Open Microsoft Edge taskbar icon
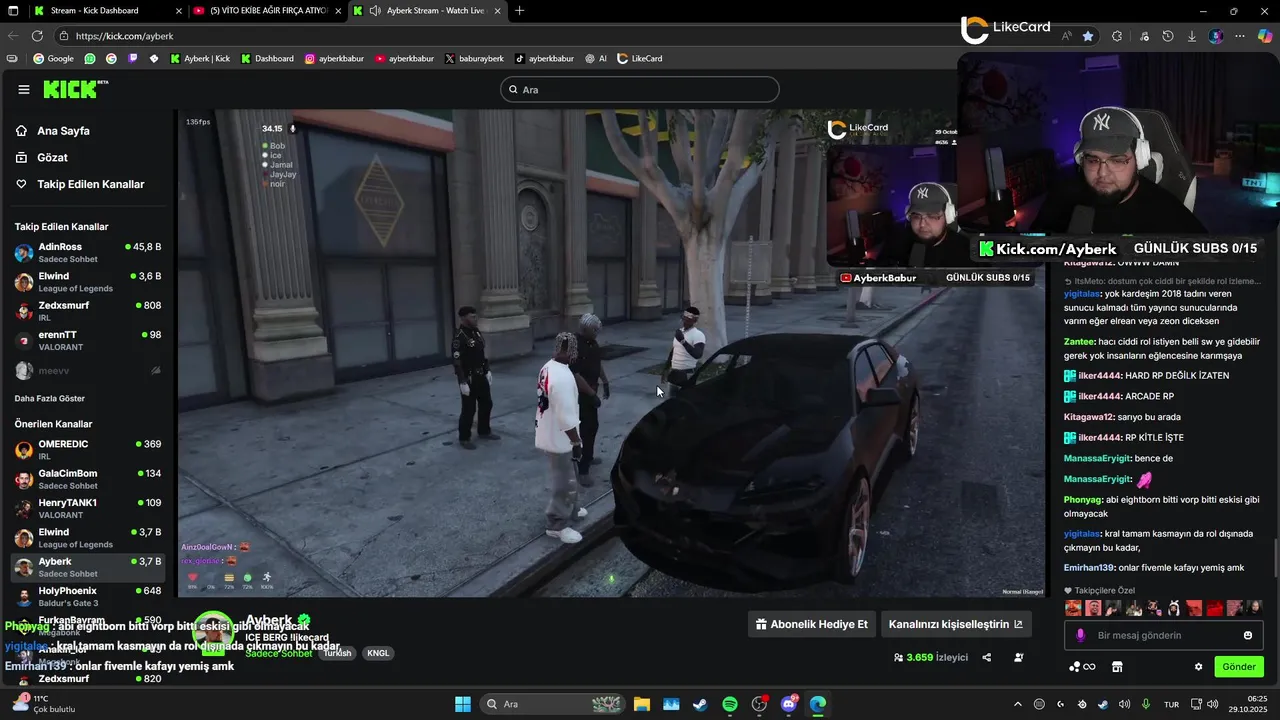1280x720 pixels. [x=818, y=704]
